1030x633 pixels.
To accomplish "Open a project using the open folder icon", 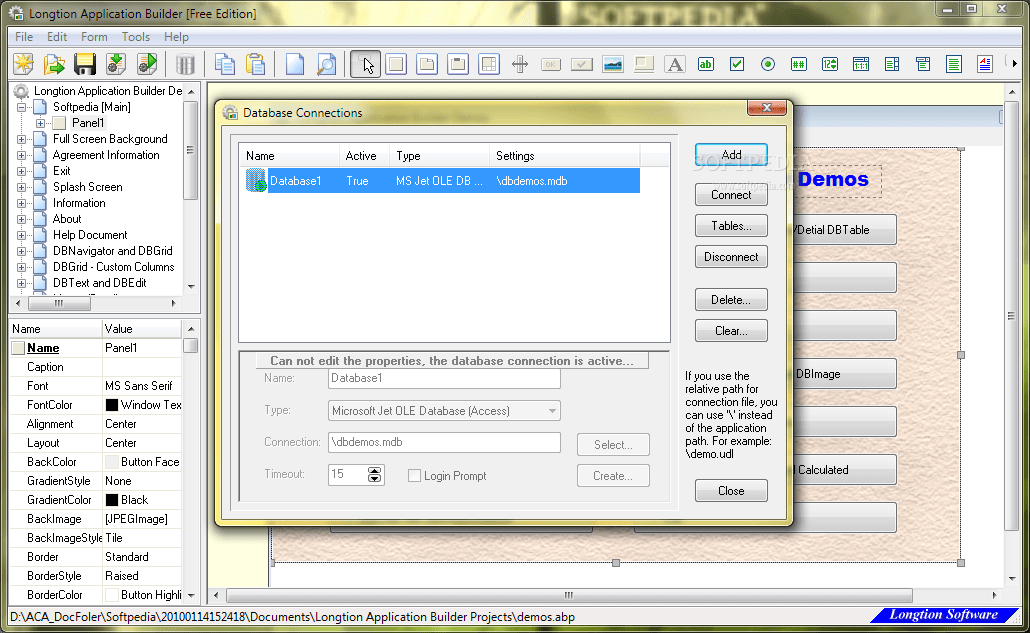I will click(56, 63).
